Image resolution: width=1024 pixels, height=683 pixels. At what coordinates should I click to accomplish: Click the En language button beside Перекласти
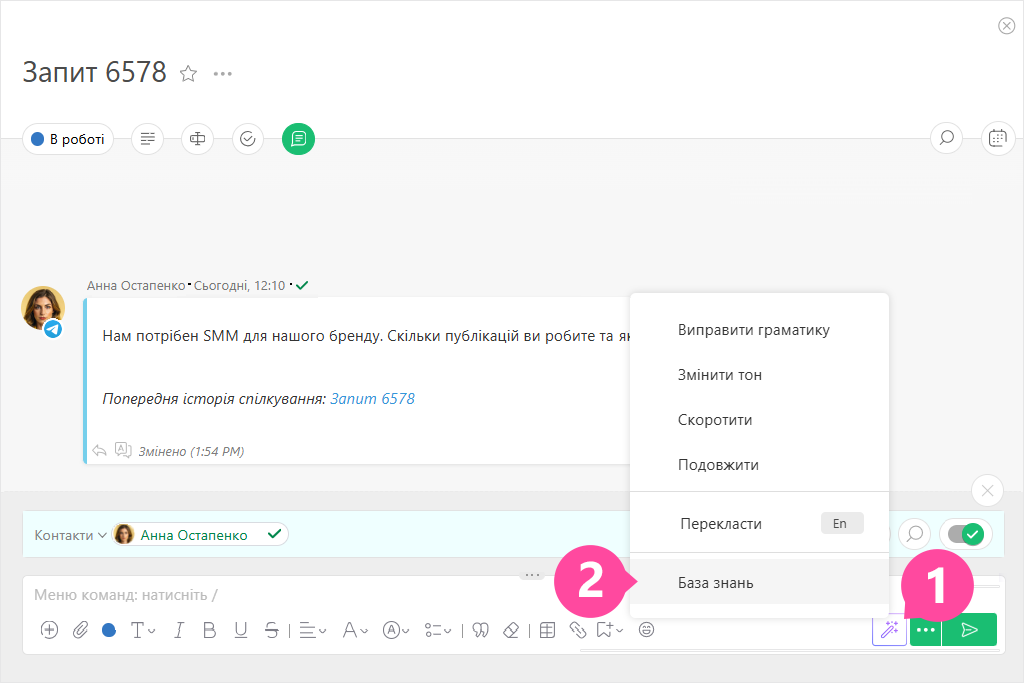[x=840, y=523]
